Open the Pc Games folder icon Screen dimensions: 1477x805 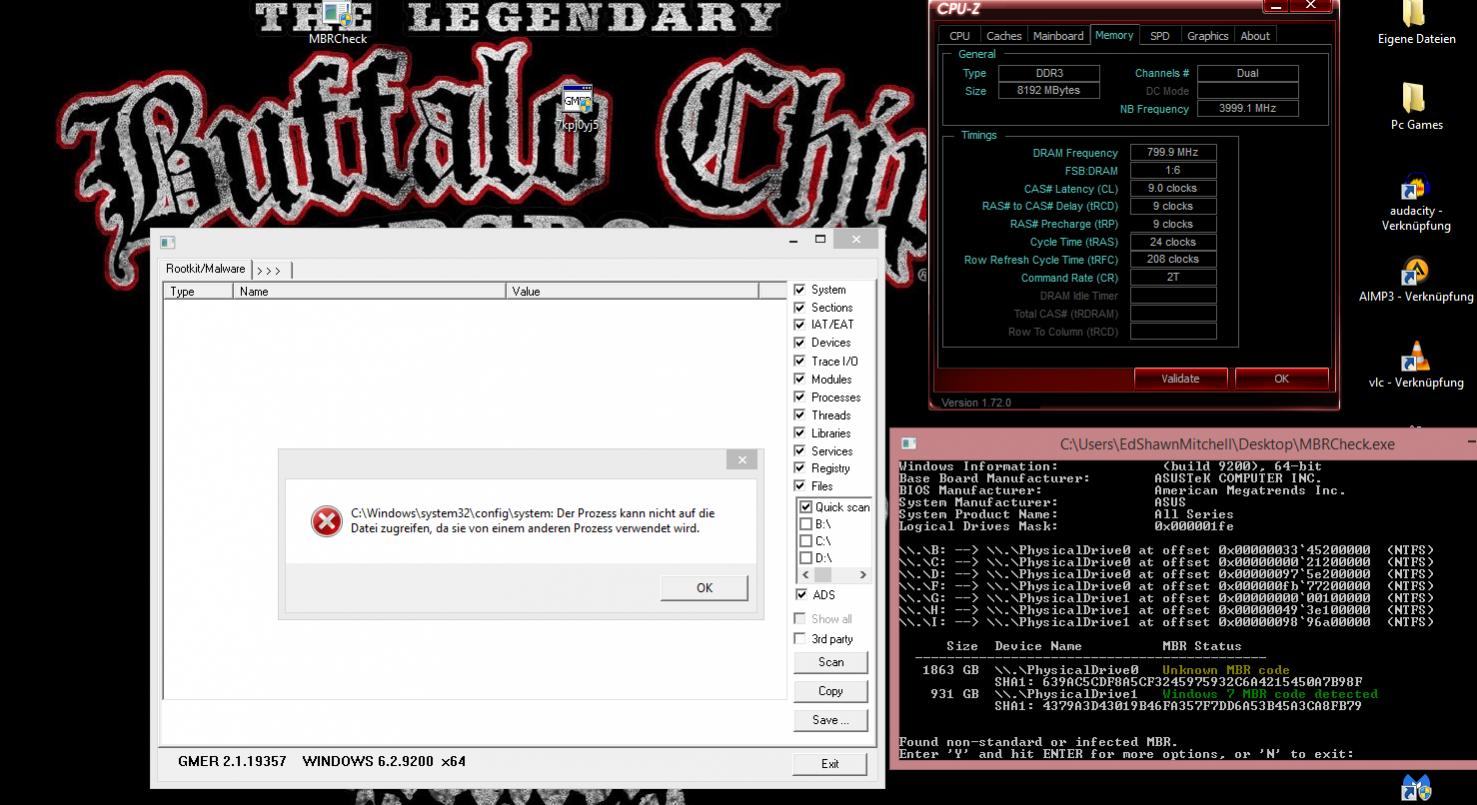1416,107
